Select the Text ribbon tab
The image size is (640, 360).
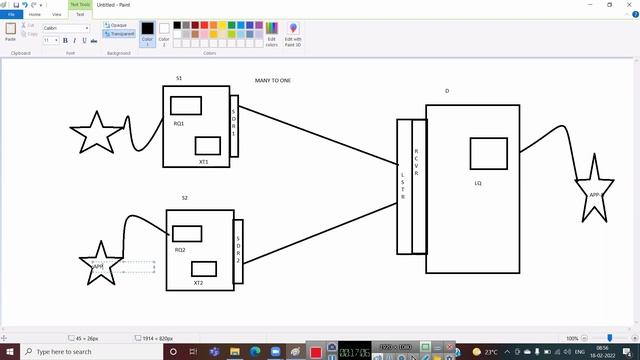click(80, 14)
